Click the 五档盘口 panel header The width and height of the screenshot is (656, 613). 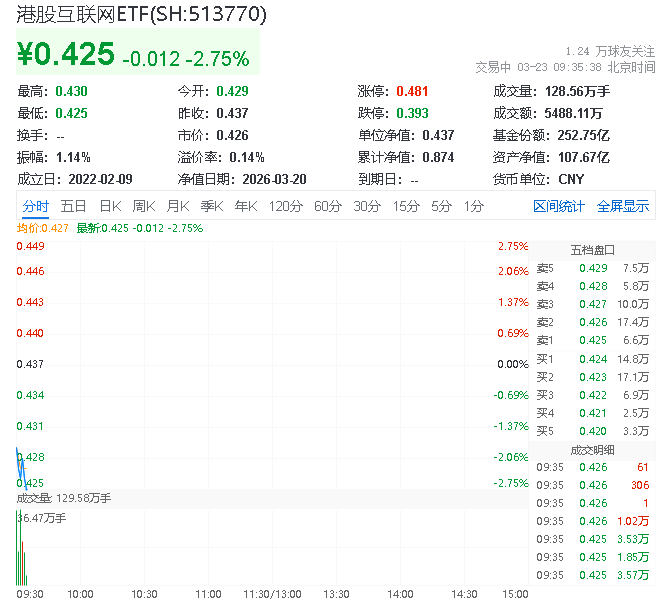tap(593, 250)
